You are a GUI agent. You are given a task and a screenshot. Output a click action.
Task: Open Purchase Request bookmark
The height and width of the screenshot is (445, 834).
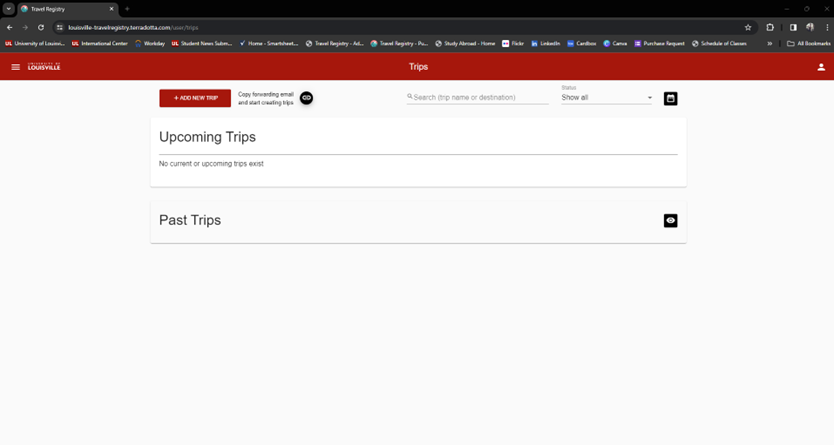tap(660, 44)
